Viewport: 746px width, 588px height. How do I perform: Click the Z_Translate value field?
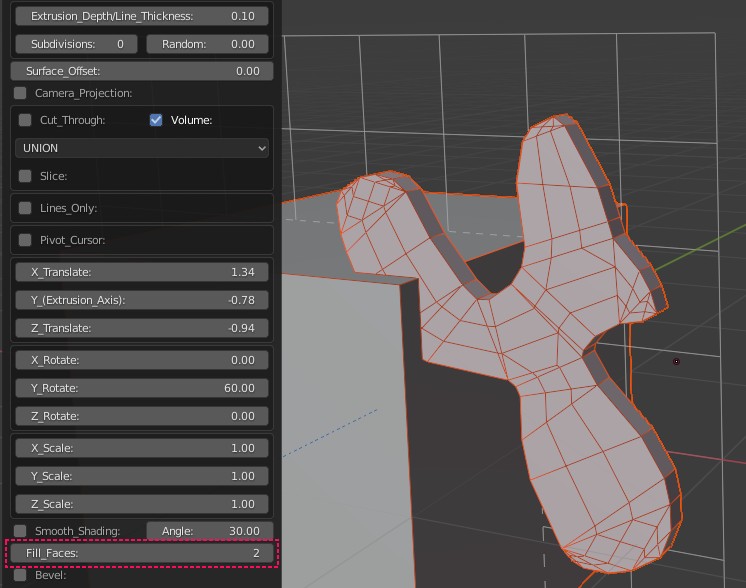(142, 328)
